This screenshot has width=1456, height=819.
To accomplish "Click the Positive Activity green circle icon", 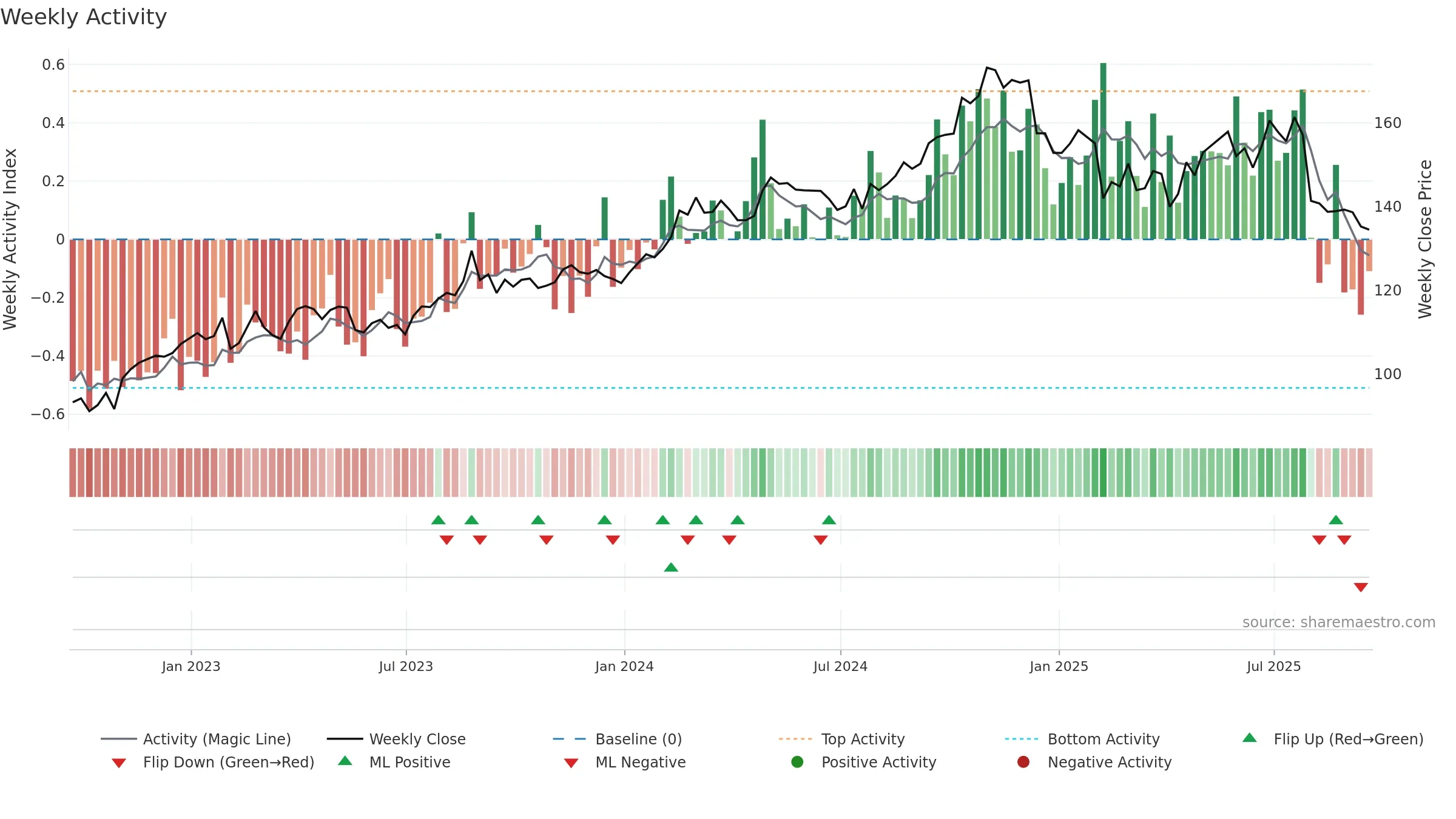I will [797, 761].
